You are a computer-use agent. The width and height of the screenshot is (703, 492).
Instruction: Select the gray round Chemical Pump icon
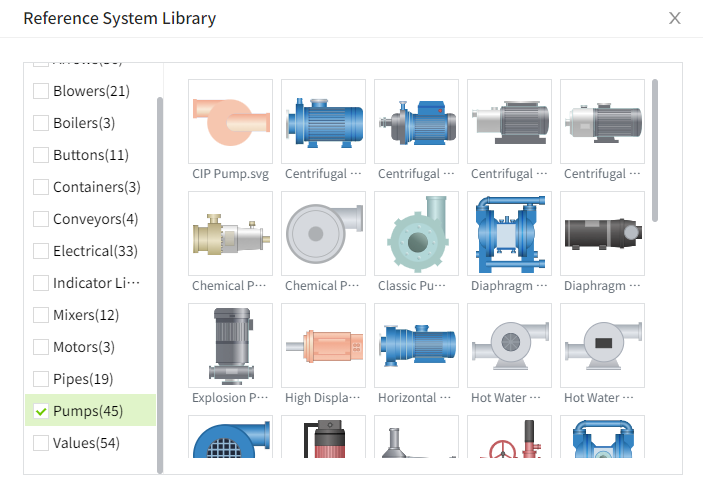323,233
